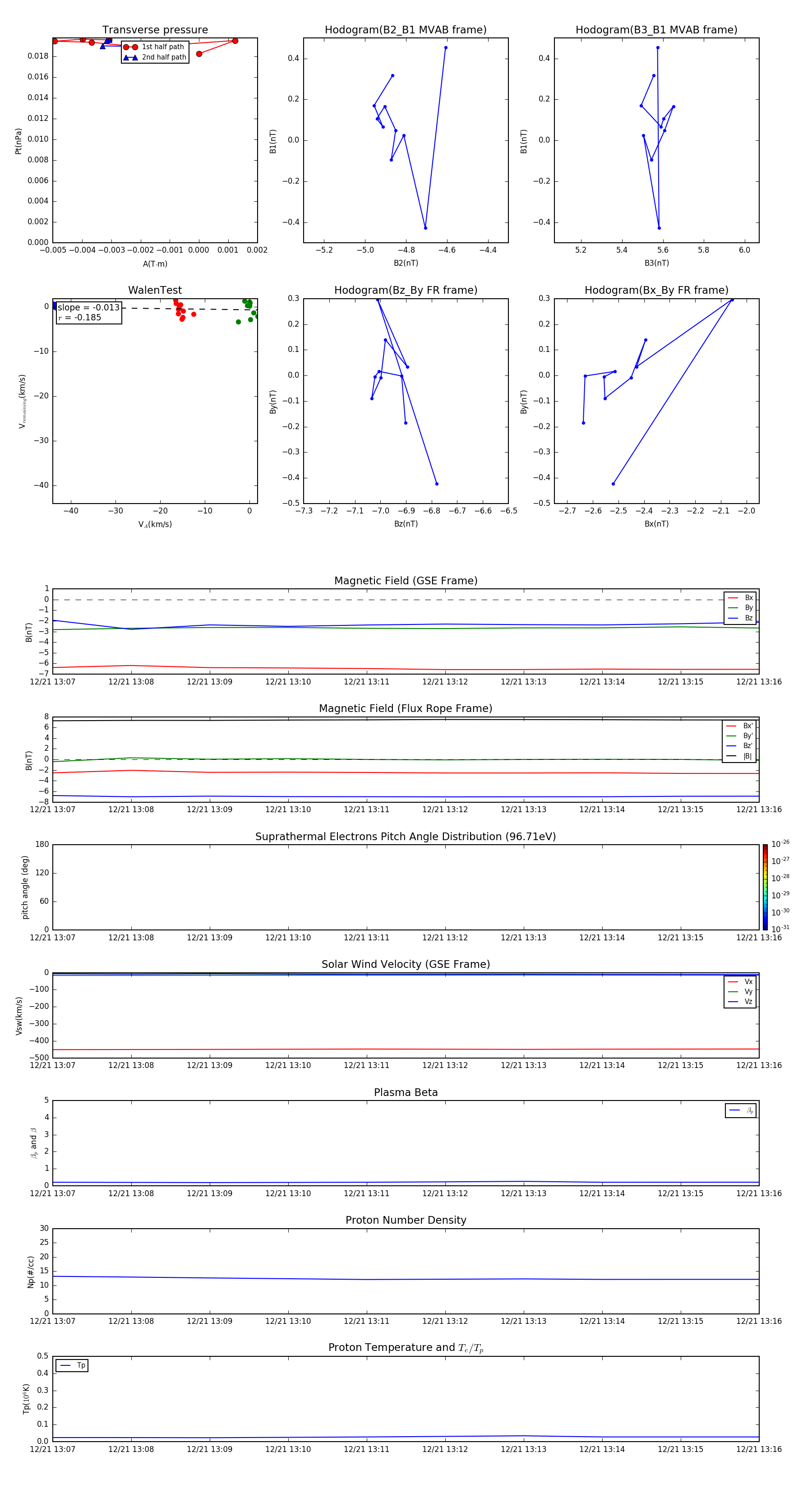Select the 10^-26 colorbar label
The height and width of the screenshot is (1489, 812).
(x=780, y=844)
